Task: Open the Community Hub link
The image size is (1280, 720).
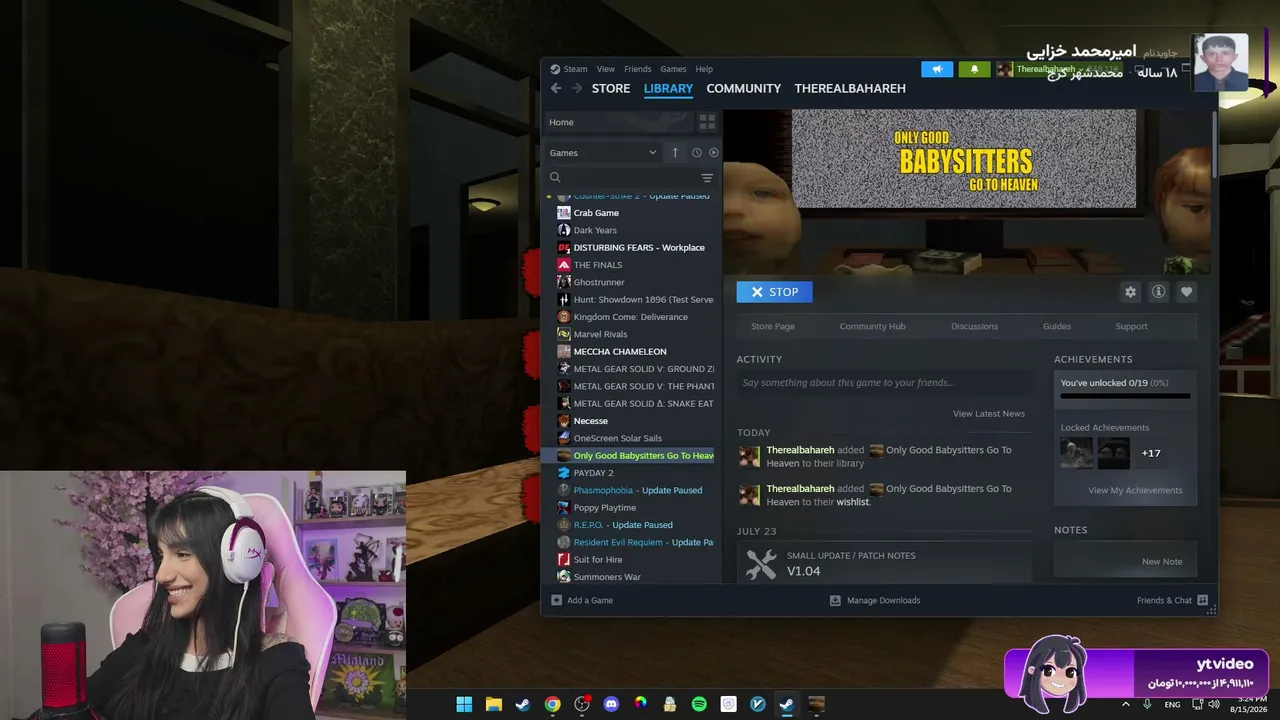Action: coord(872,326)
